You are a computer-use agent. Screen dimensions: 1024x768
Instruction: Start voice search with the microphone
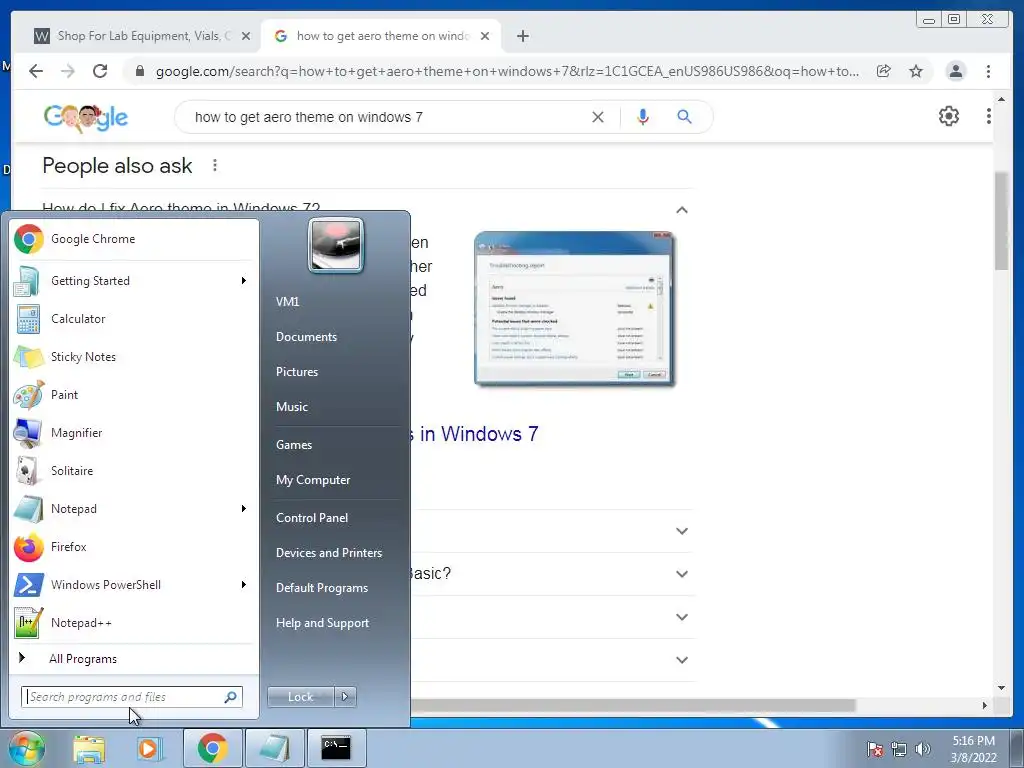[x=643, y=117]
